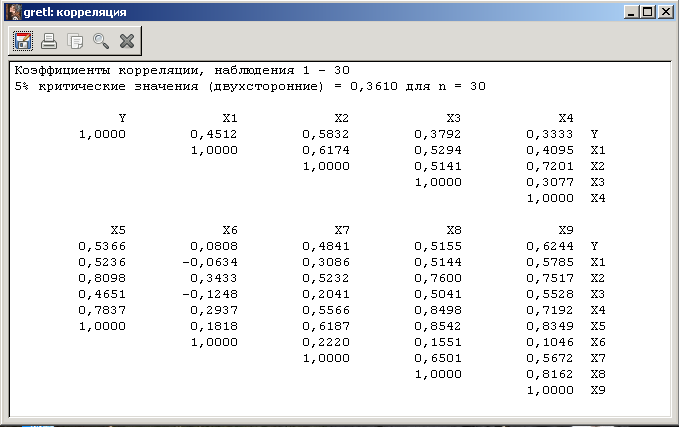Click the X close icon in toolbar
679x427 pixels.
pos(127,41)
